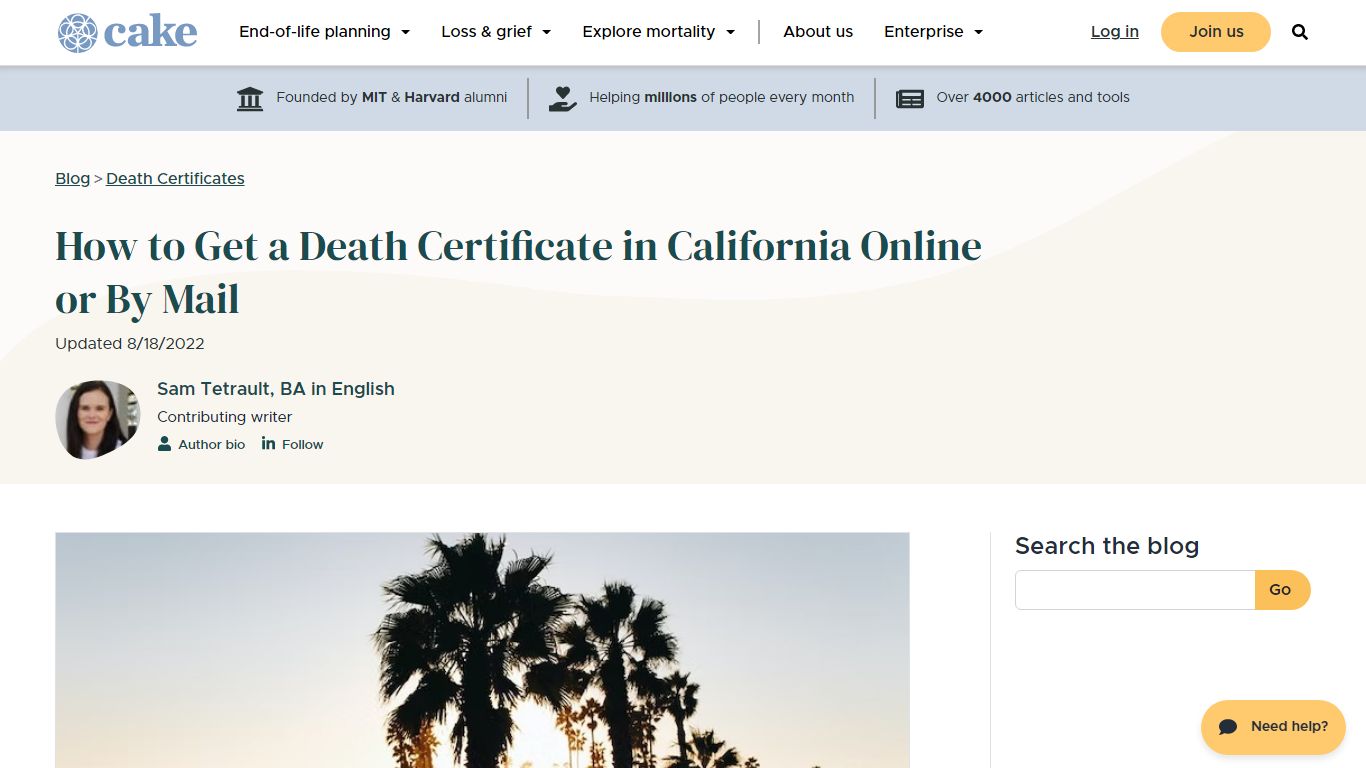Click the Search the blog heading
Viewport: 1366px width, 768px height.
(x=1107, y=546)
